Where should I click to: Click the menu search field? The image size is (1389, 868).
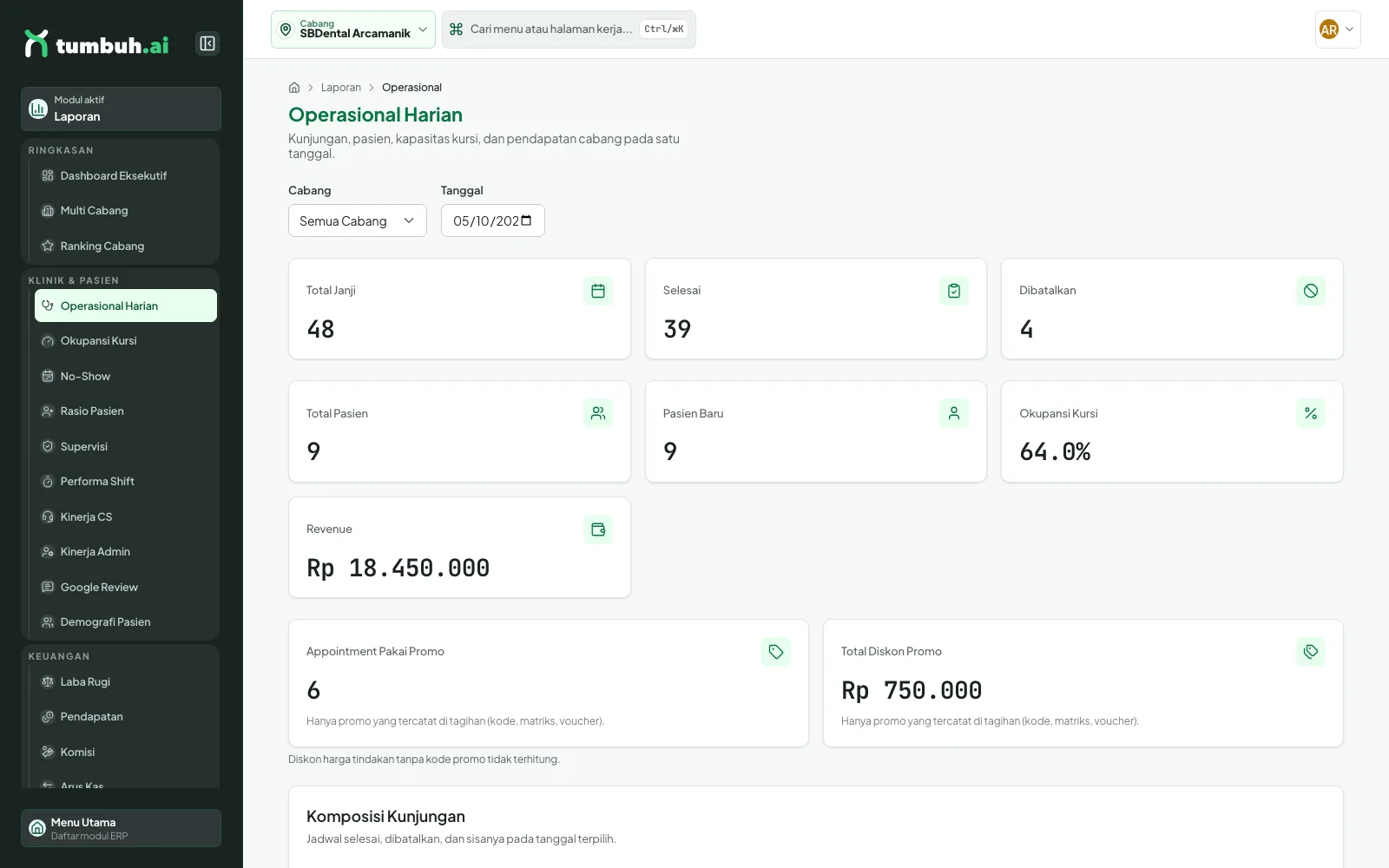[569, 30]
